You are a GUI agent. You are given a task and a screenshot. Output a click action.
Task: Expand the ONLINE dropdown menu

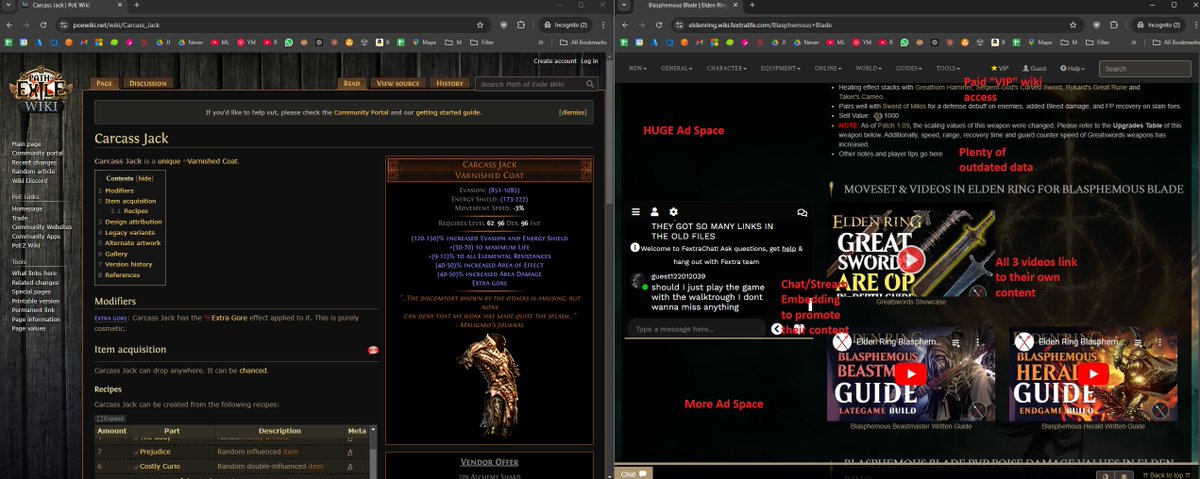point(829,68)
